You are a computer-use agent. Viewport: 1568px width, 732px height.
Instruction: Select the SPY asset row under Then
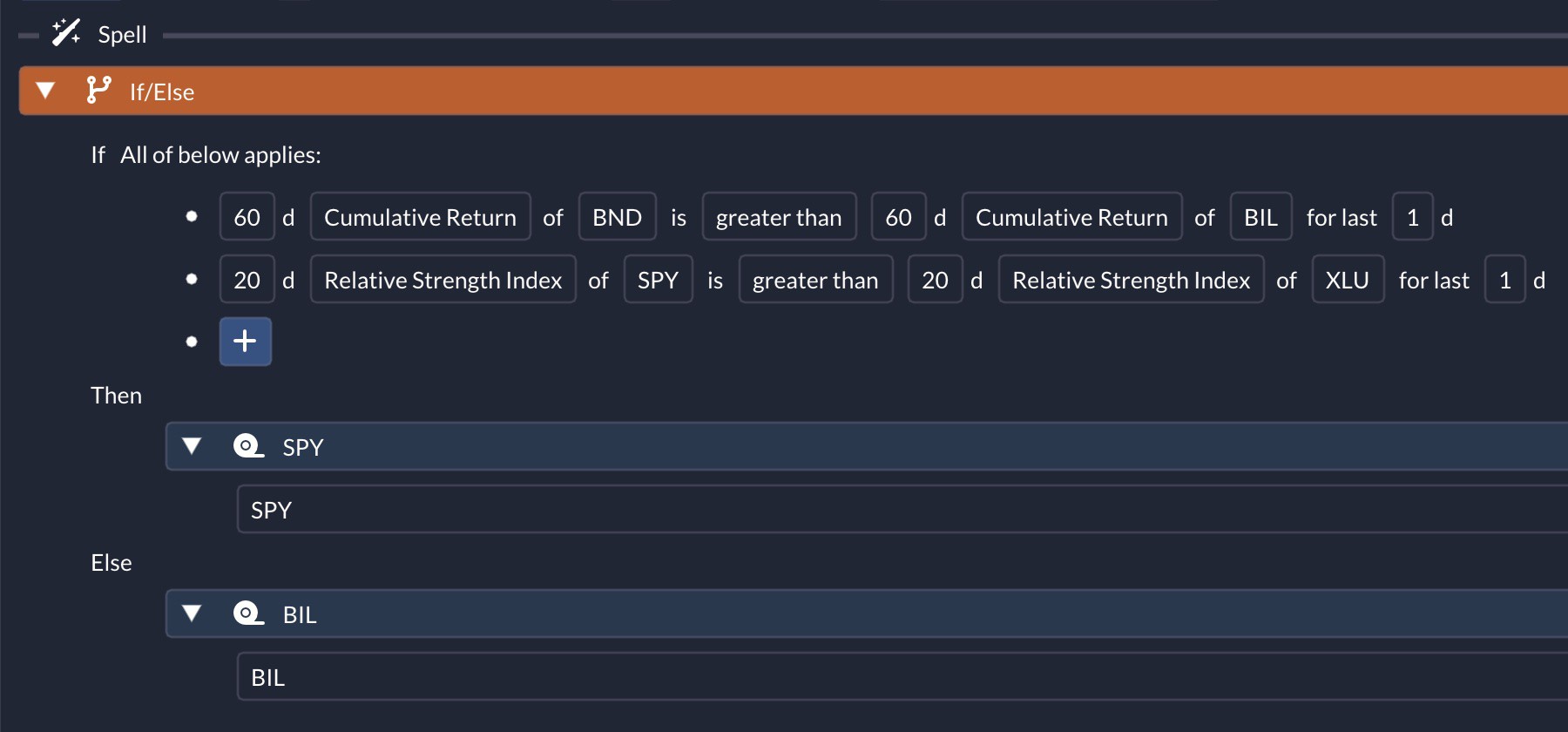click(902, 509)
